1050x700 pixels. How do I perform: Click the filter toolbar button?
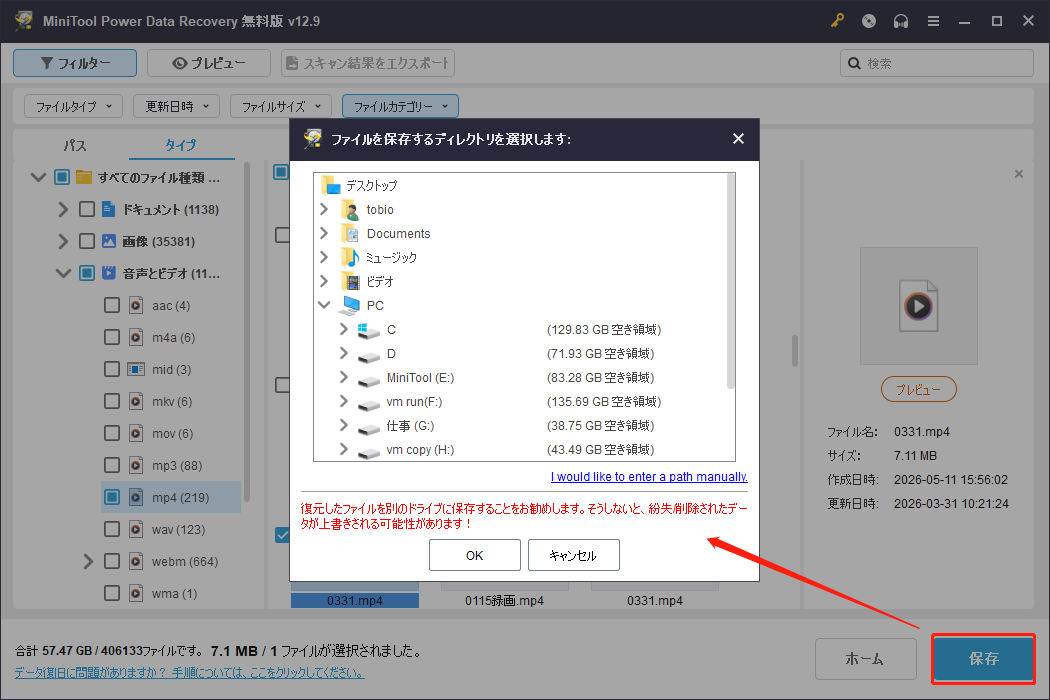pyautogui.click(x=75, y=63)
